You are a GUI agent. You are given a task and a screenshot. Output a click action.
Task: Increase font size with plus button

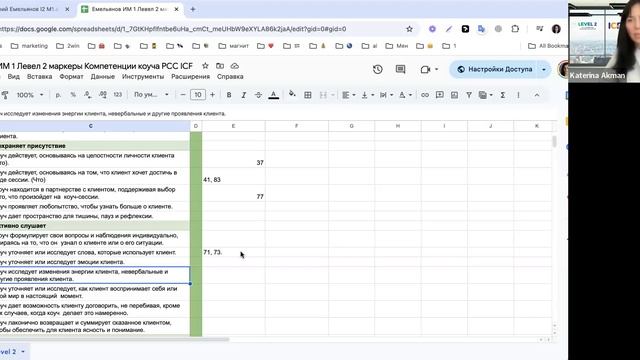click(x=212, y=95)
